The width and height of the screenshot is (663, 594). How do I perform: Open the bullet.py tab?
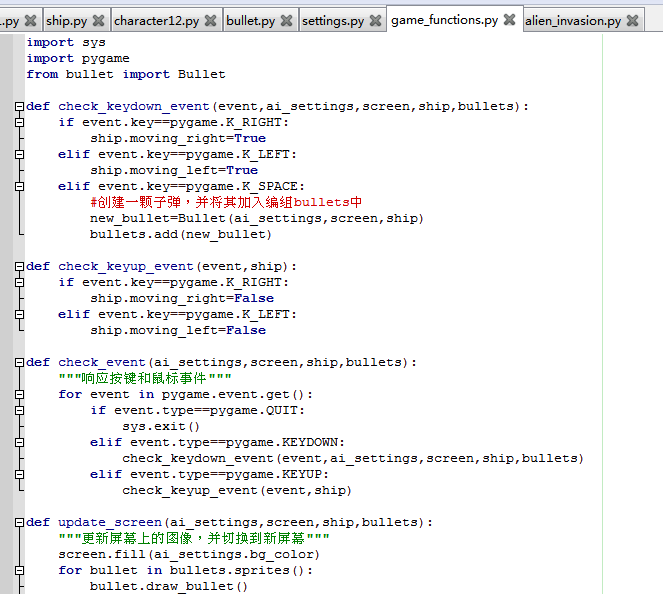click(250, 20)
